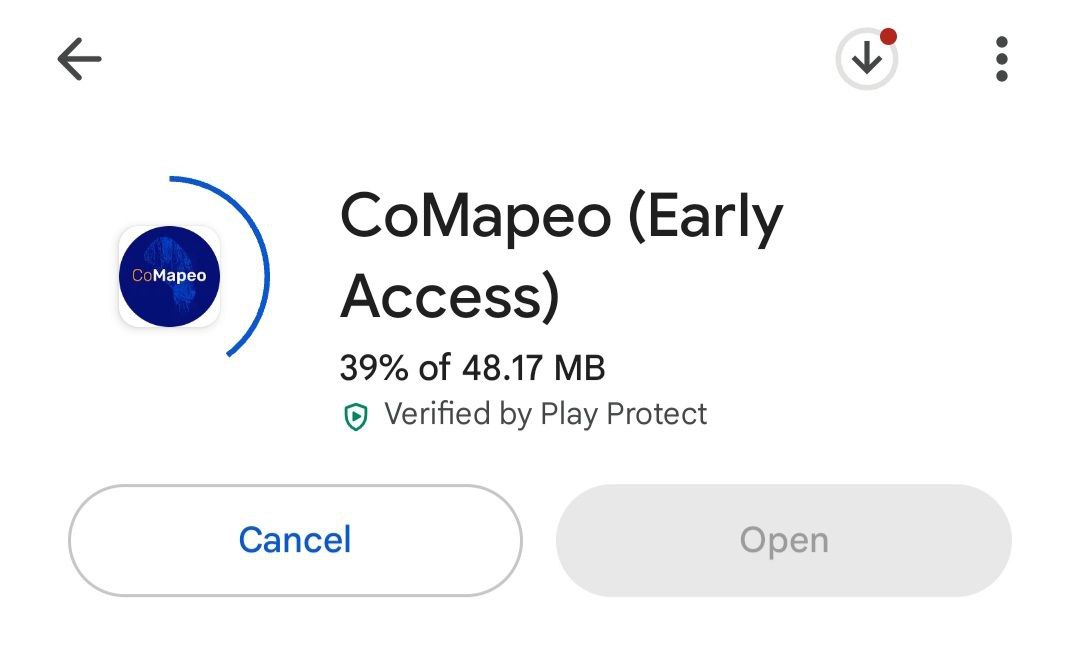Tap the CoMapeo app logo
Image resolution: width=1080 pixels, height=662 pixels.
pyautogui.click(x=169, y=276)
